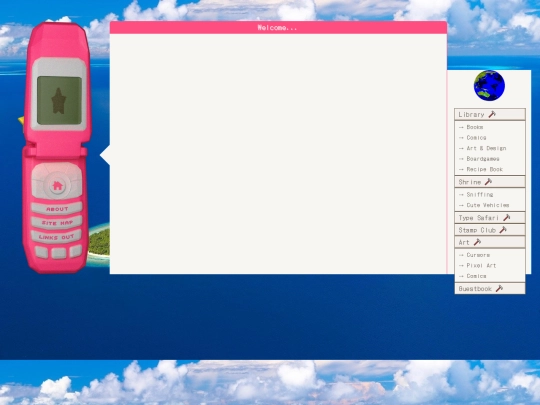The image size is (540, 405).
Task: Click the hammer icon beside Shrine
Action: [488, 181]
